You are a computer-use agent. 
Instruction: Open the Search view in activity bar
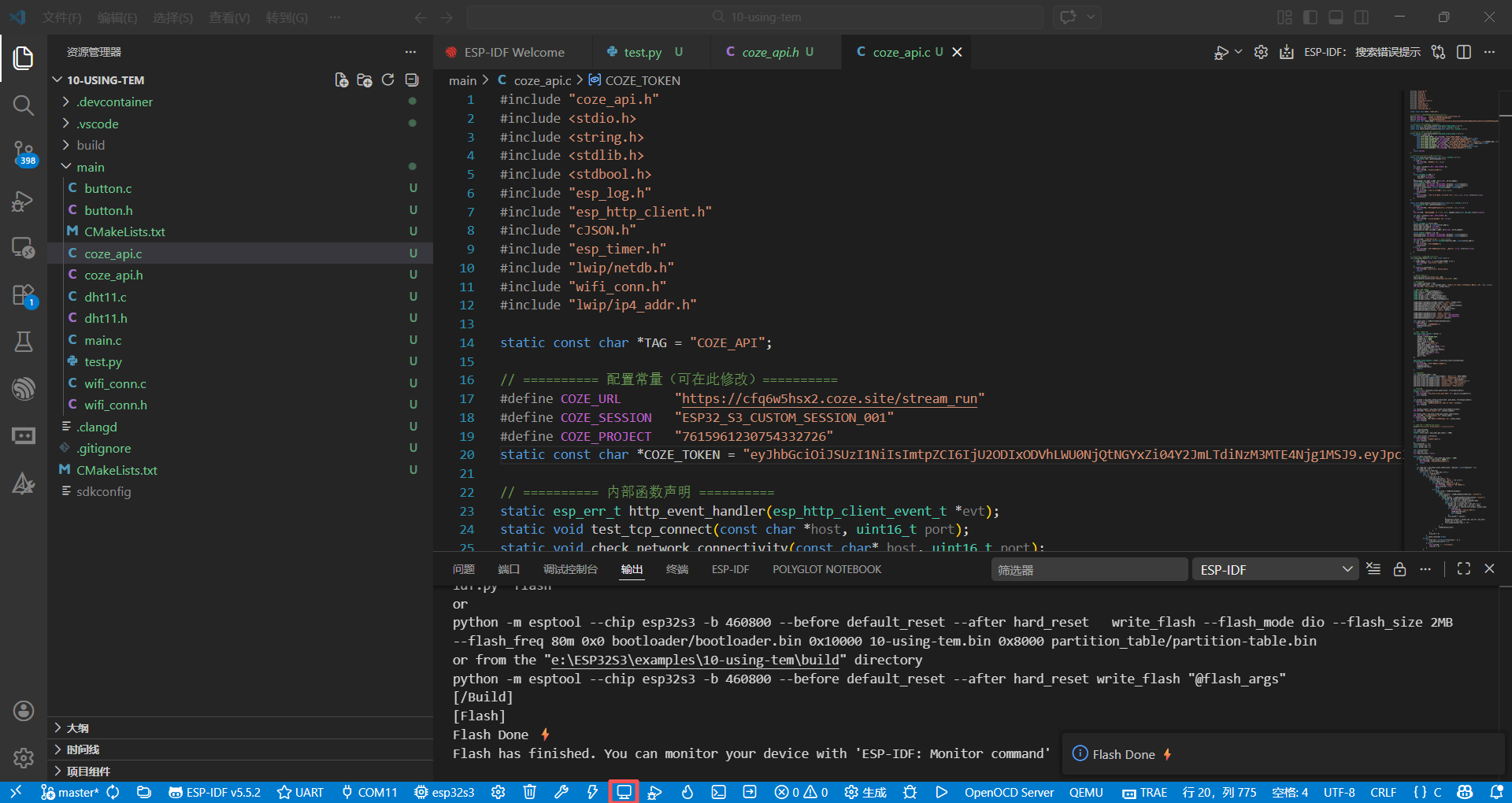(24, 105)
